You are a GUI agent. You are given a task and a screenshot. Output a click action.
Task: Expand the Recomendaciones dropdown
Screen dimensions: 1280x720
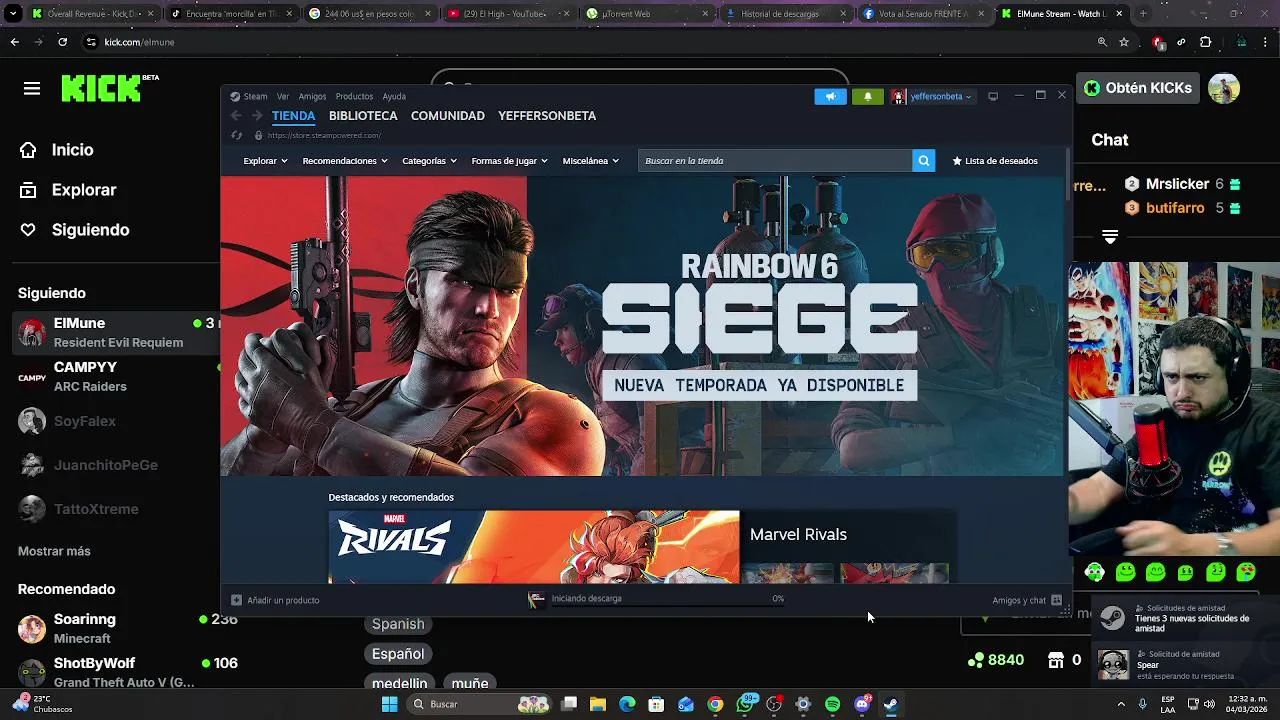coord(345,161)
